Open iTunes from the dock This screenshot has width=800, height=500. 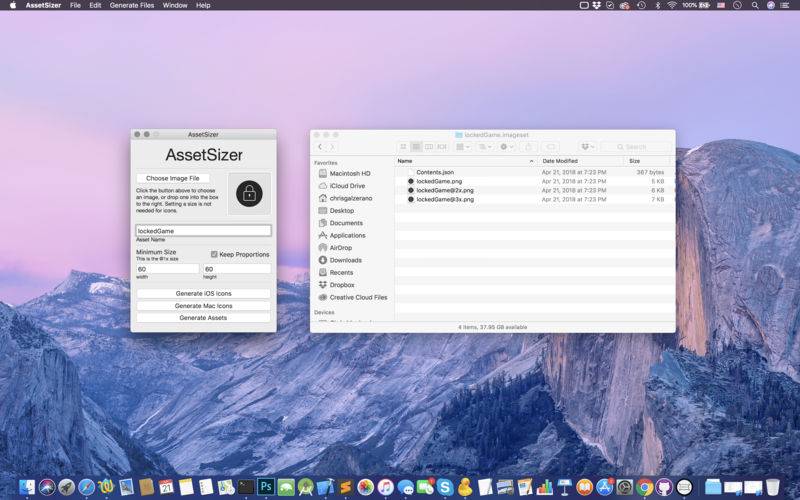(x=385, y=487)
